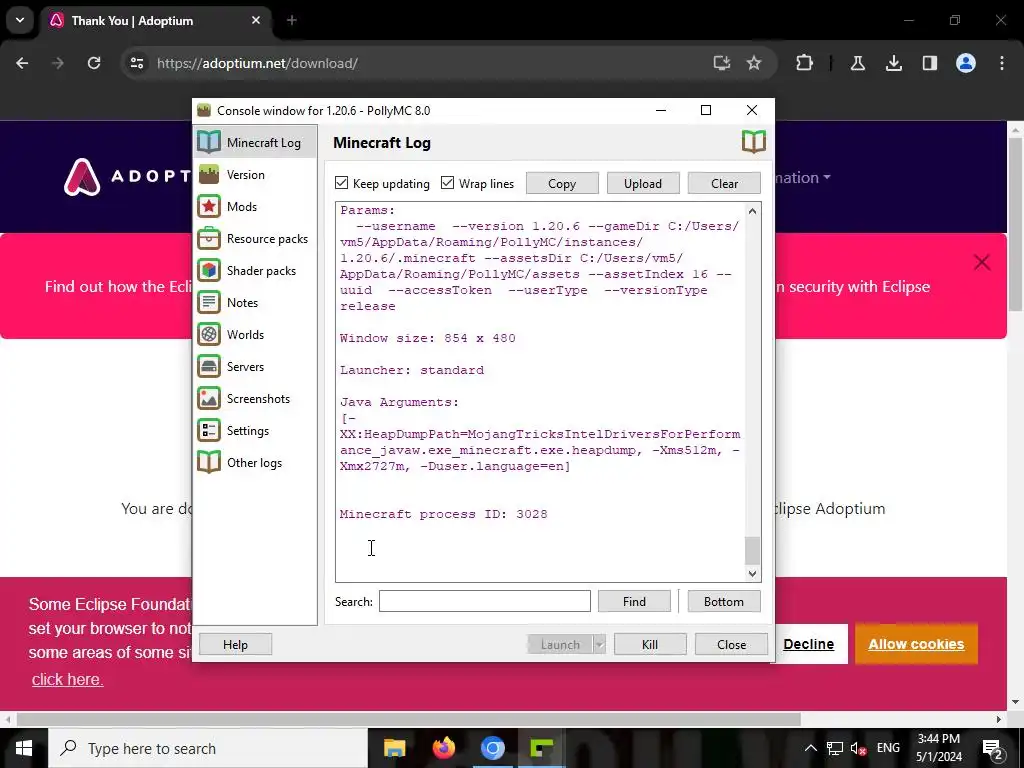The image size is (1024, 768).
Task: Jump to log Bottom button
Action: pyautogui.click(x=724, y=601)
